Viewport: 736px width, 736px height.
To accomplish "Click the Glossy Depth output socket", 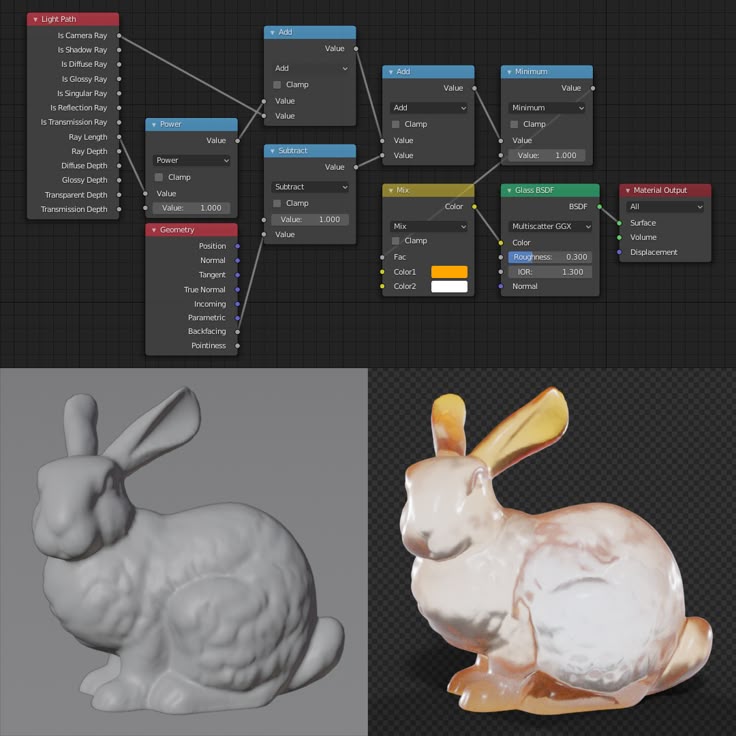I will pyautogui.click(x=119, y=180).
